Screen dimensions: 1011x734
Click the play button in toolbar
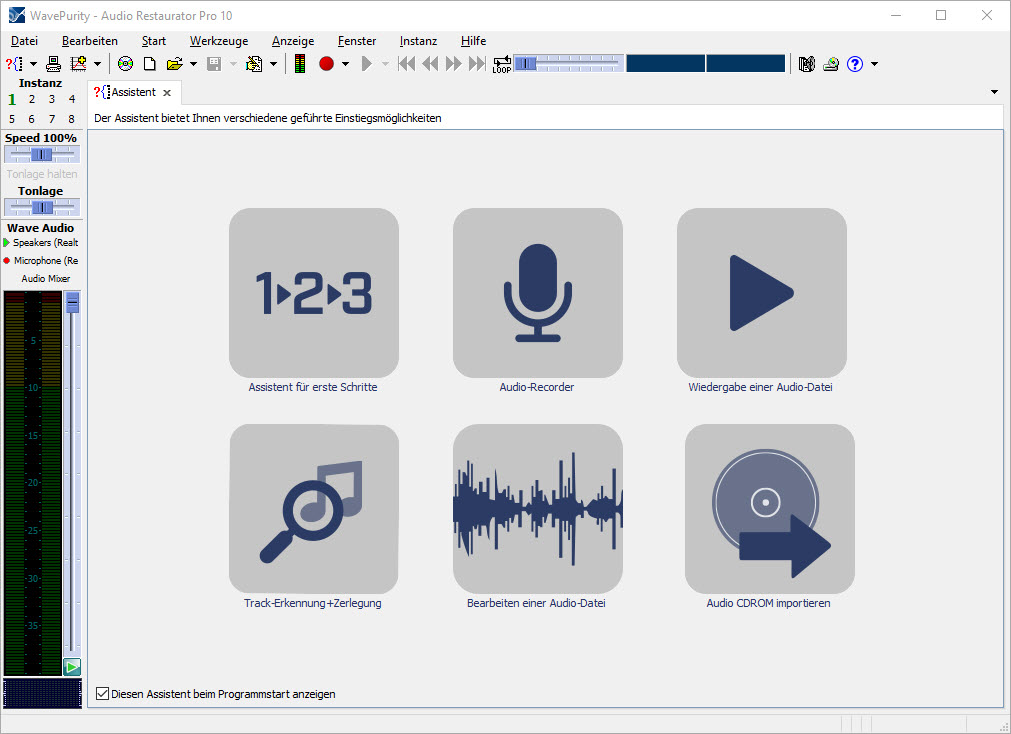pyautogui.click(x=367, y=64)
